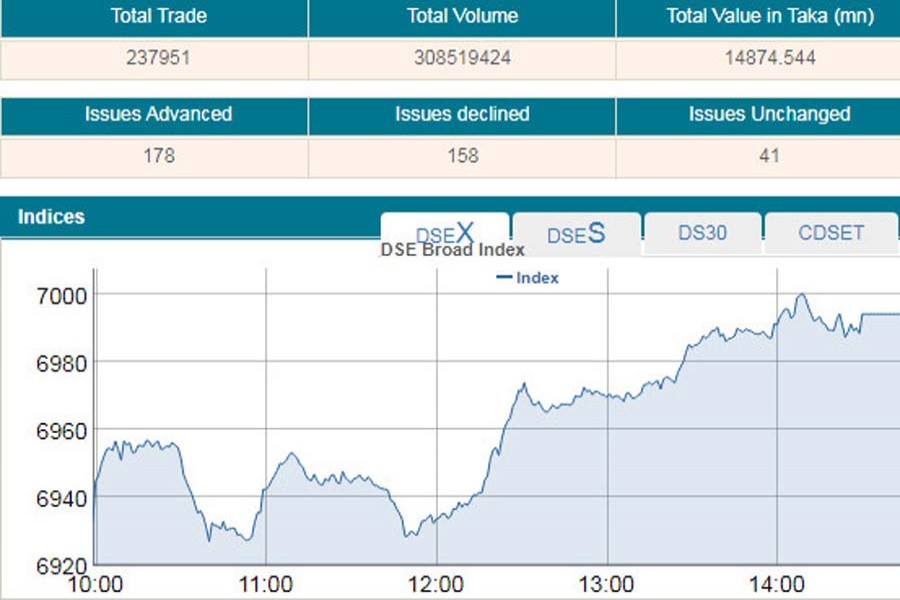The image size is (900, 600).
Task: Click the Total Volume header cell
Action: tap(462, 17)
